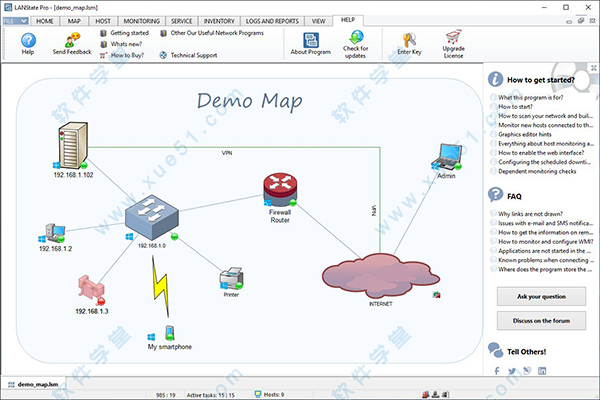Image resolution: width=600 pixels, height=400 pixels.
Task: Open the FILE menu dropdown
Action: pos(15,21)
